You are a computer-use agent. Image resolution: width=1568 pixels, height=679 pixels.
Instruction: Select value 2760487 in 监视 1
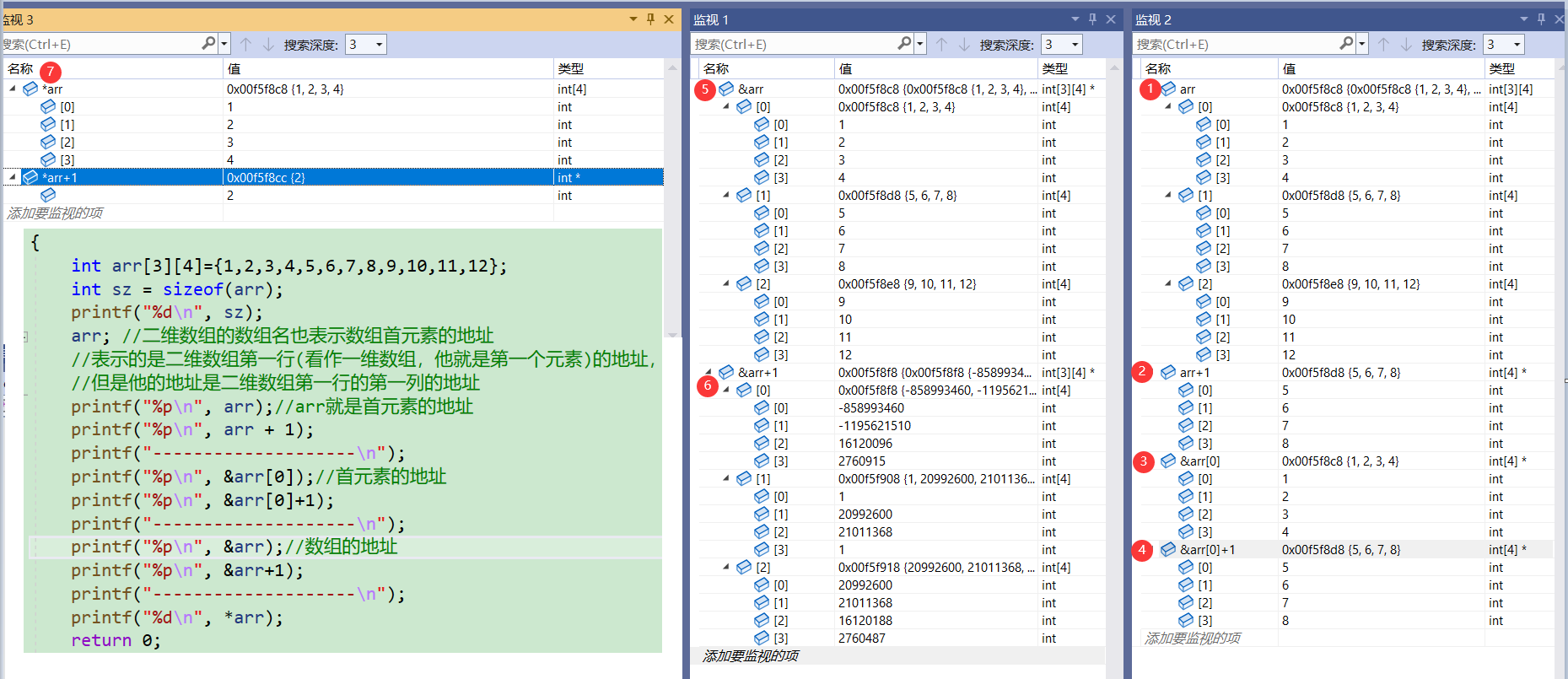click(862, 638)
